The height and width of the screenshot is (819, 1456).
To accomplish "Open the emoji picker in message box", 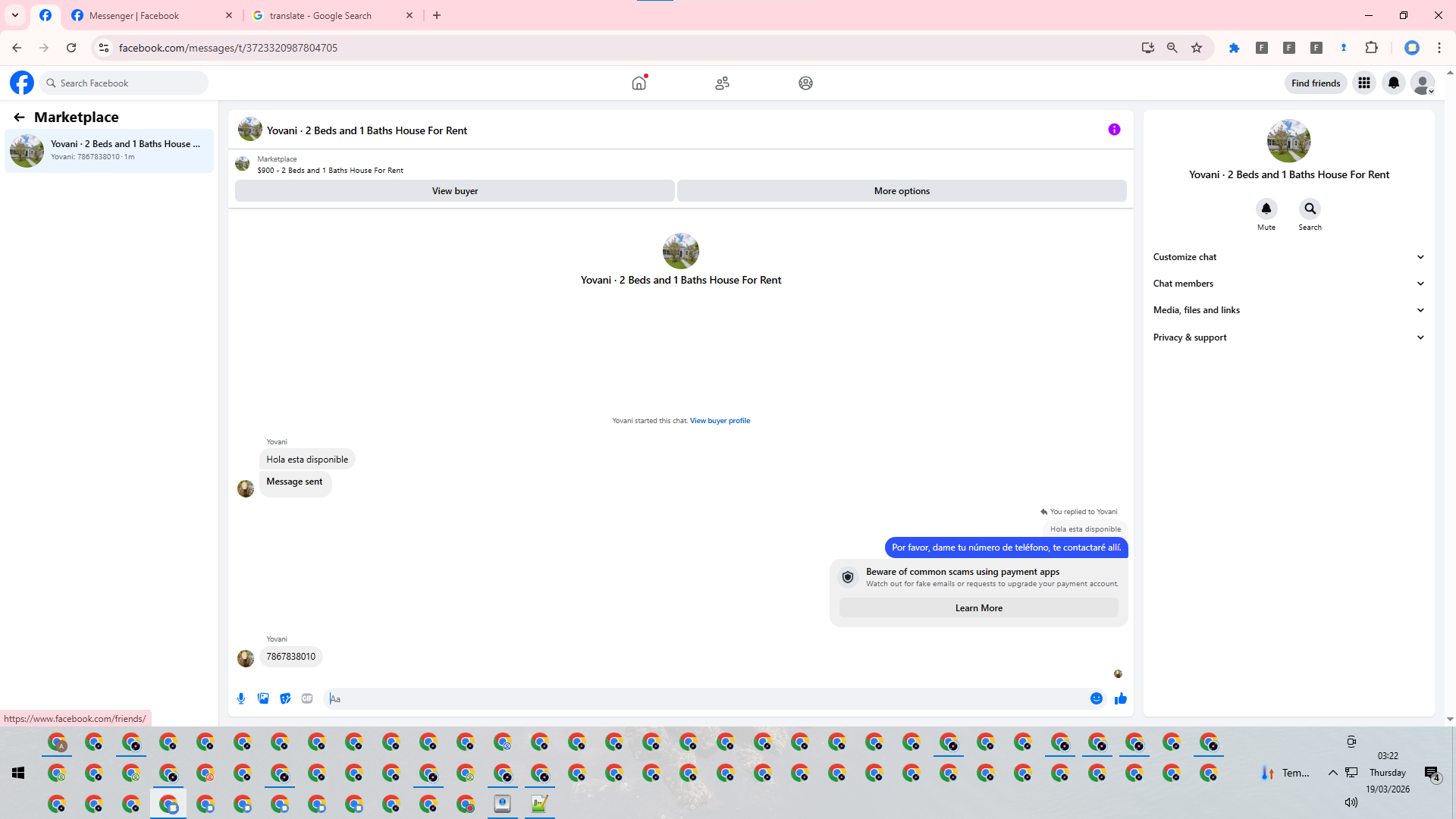I will [1097, 698].
